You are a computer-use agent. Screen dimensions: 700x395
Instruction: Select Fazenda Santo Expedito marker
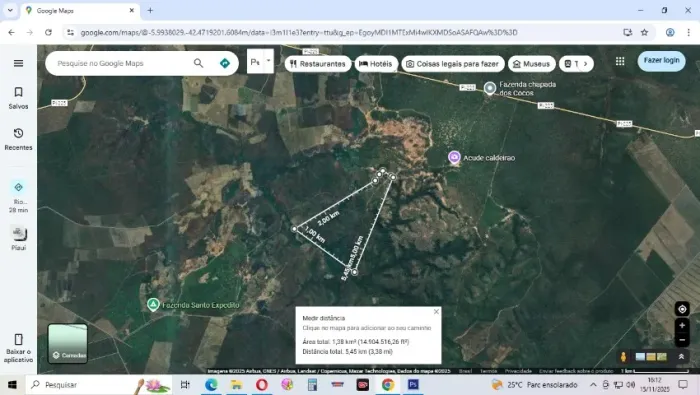153,305
